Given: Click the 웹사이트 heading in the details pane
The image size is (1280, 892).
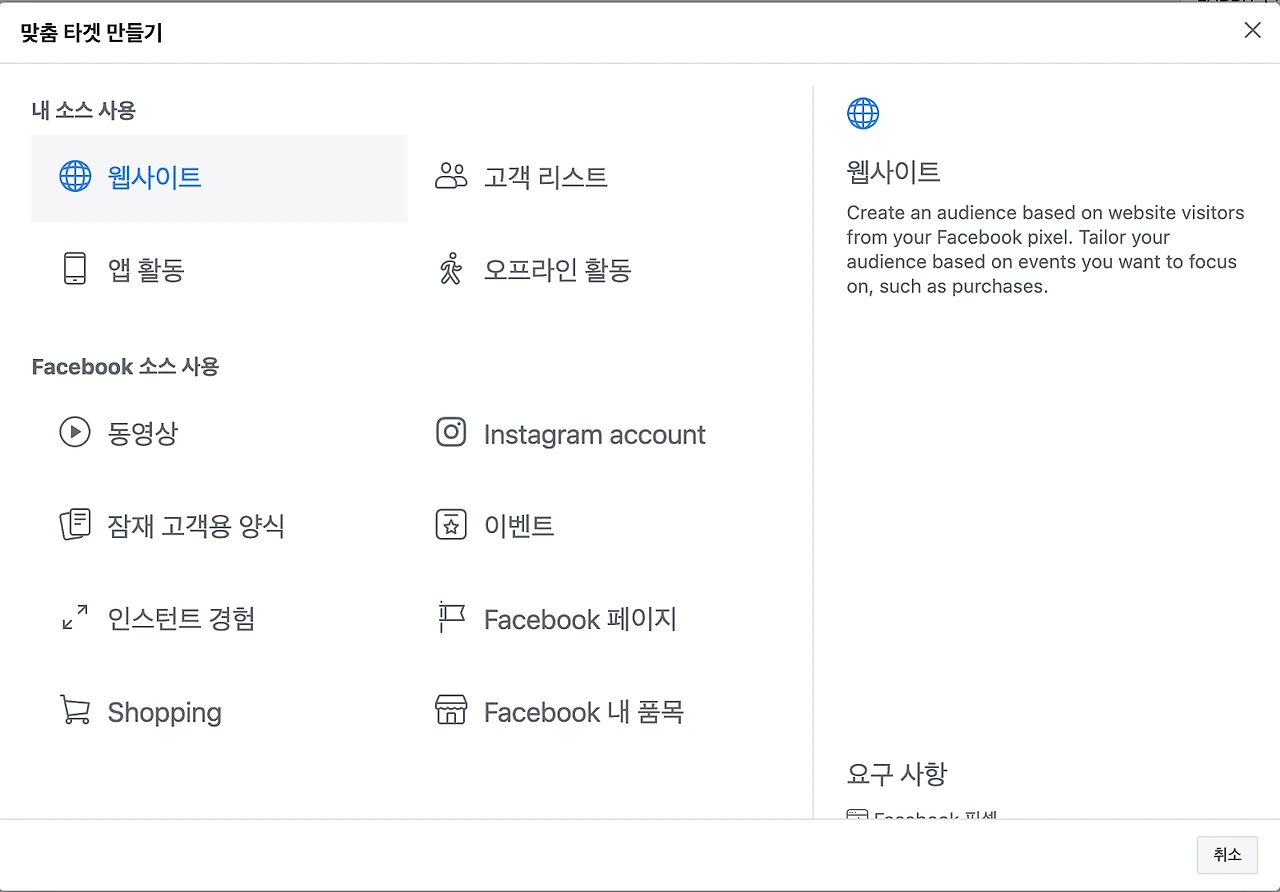Looking at the screenshot, I should [x=894, y=172].
